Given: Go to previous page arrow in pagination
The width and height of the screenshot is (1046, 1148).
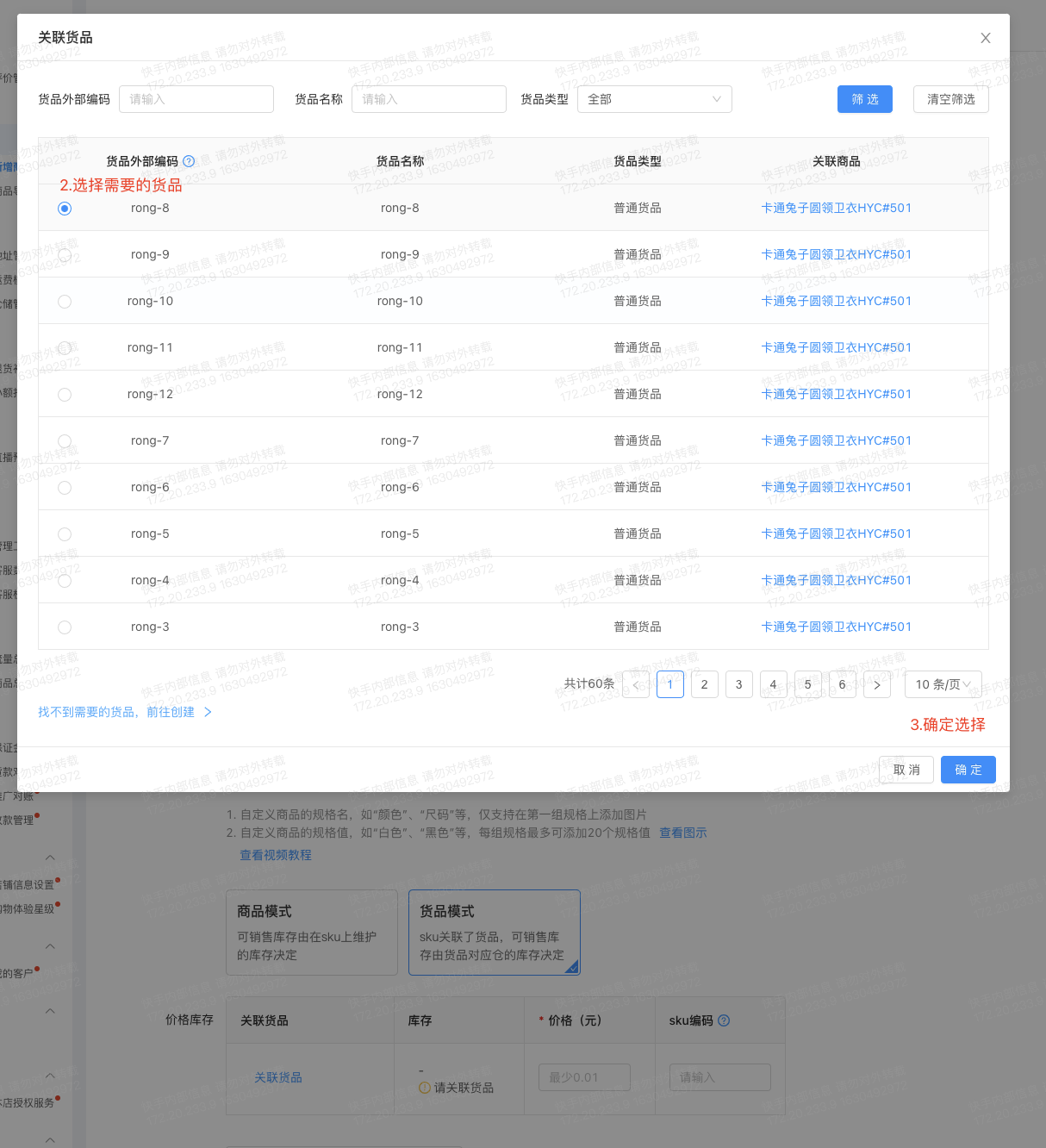Looking at the screenshot, I should click(x=636, y=684).
